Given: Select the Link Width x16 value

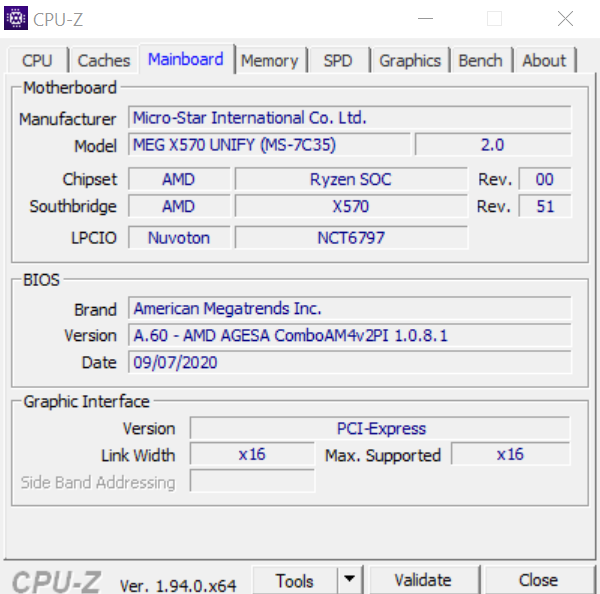Looking at the screenshot, I should (252, 454).
